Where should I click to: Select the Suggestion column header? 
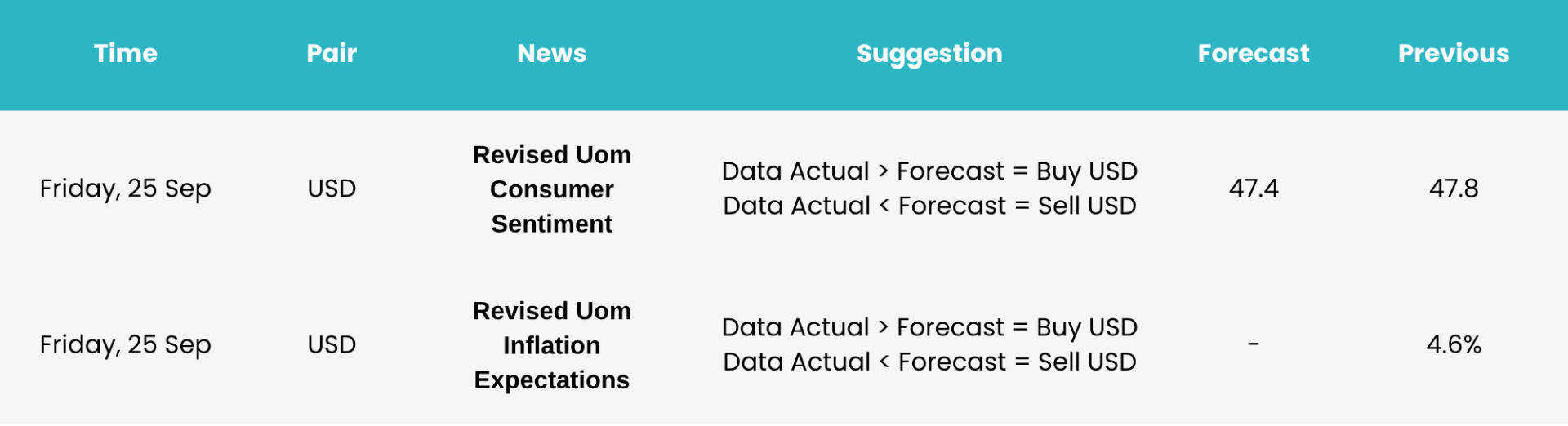[x=929, y=54]
